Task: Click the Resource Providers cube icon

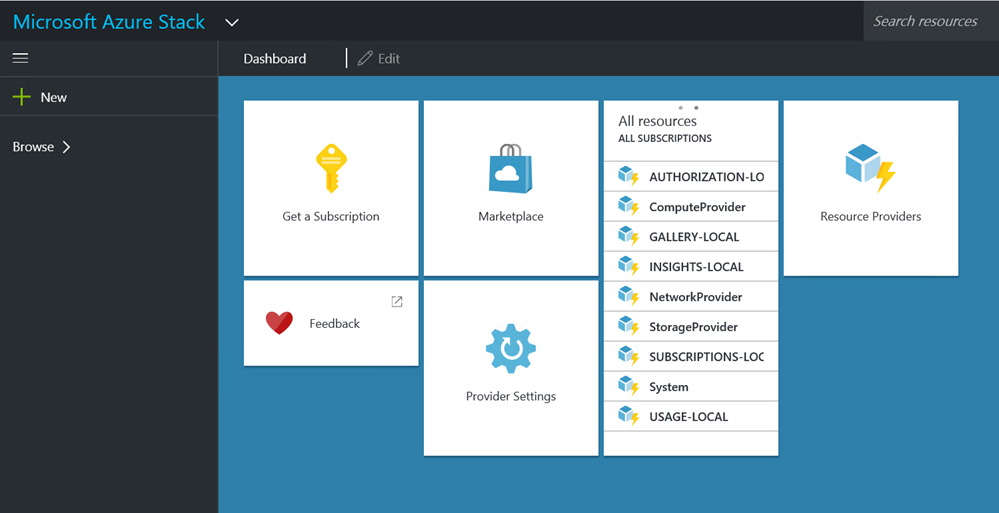Action: click(x=870, y=168)
